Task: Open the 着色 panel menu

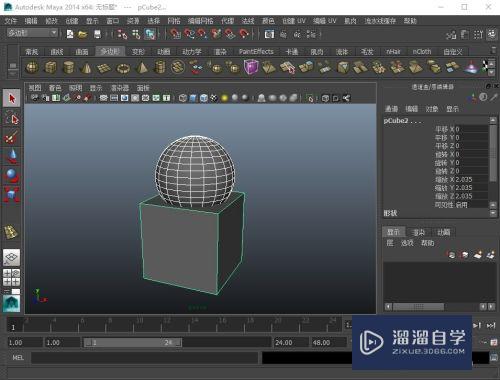Action: [55, 88]
